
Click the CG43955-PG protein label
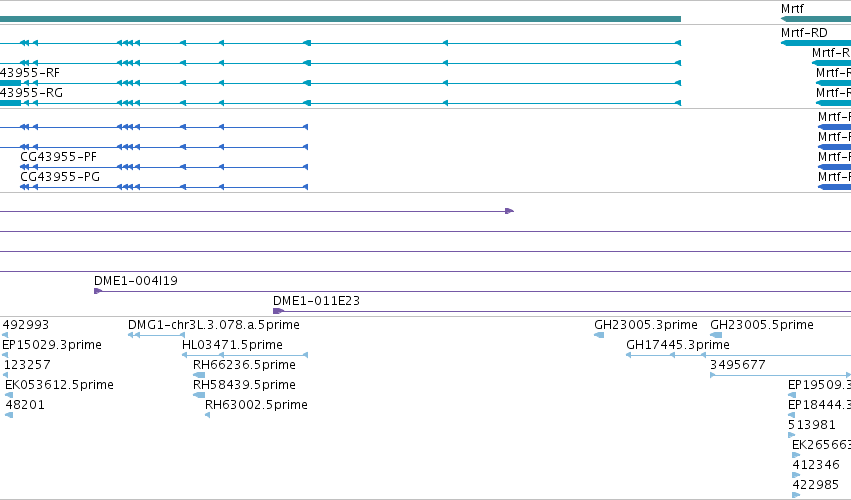pyautogui.click(x=60, y=177)
